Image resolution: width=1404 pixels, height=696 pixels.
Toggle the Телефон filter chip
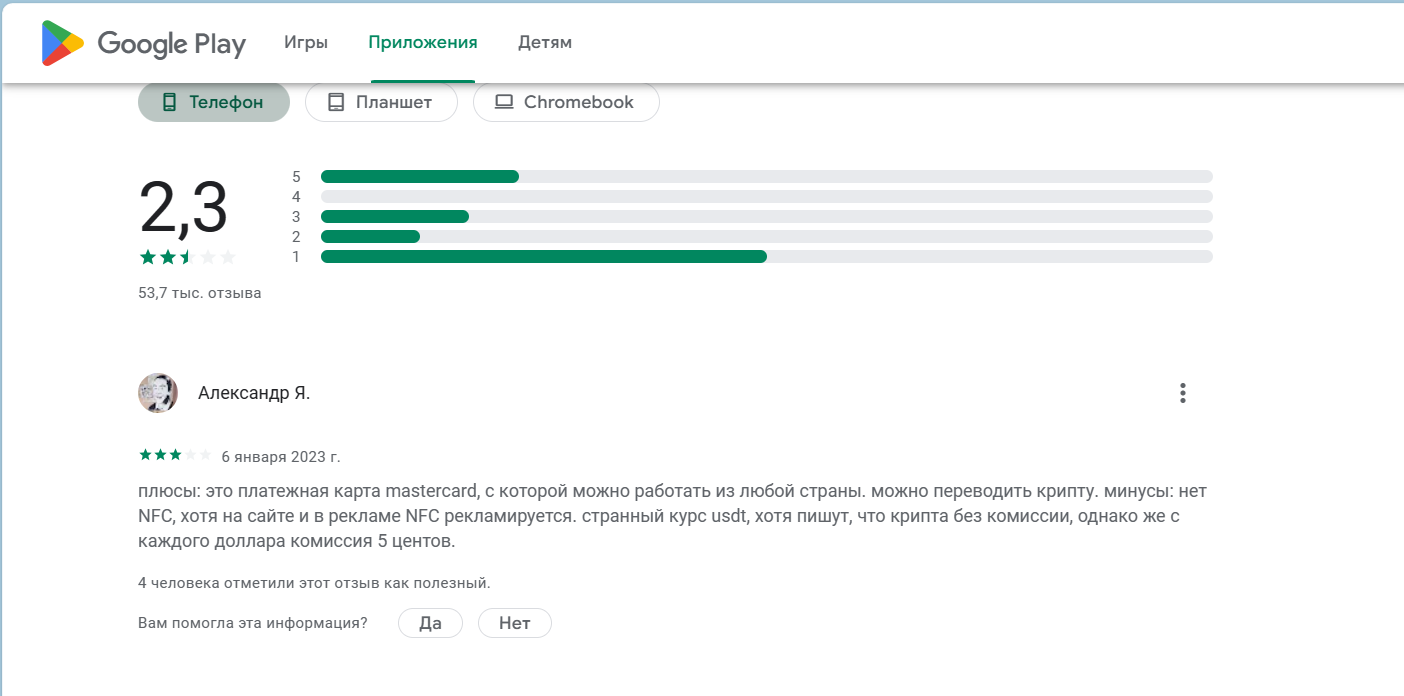[x=213, y=101]
